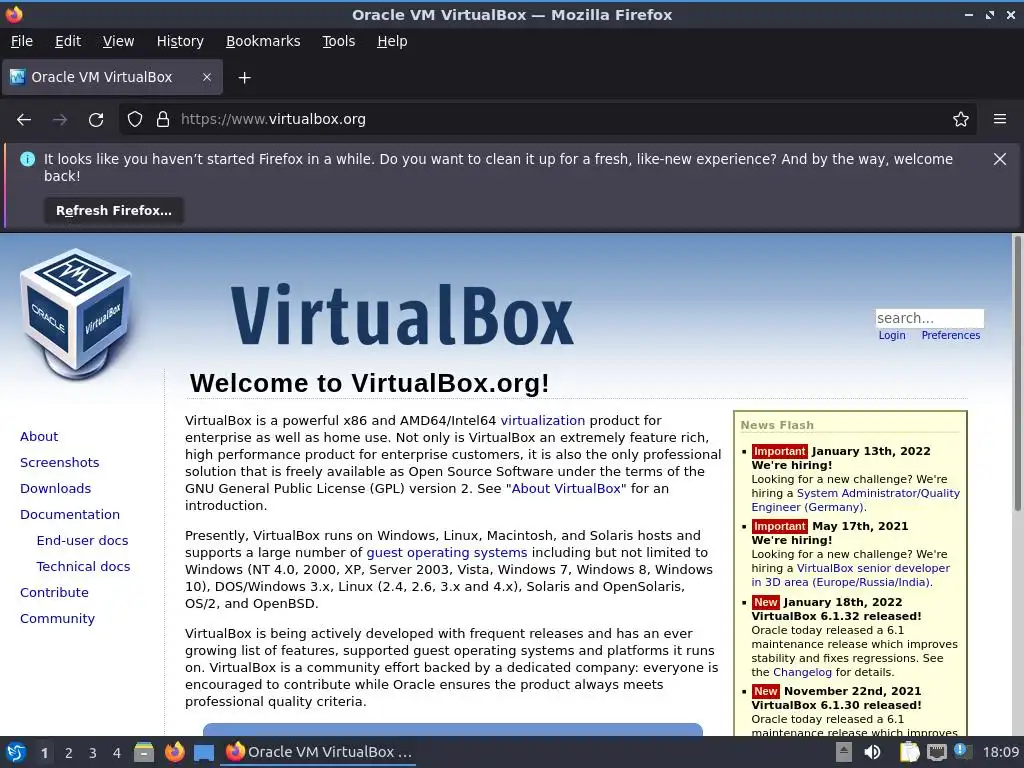
Task: Open the File menu
Action: tap(22, 41)
